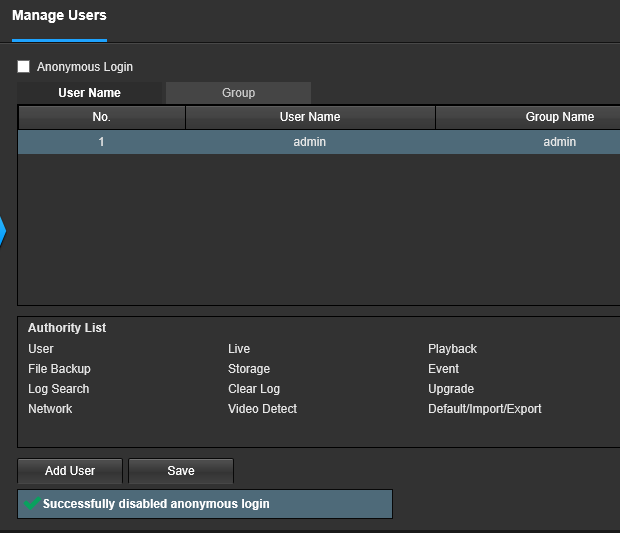Screen dimensions: 620x533
Task: Click the Video Detect authority entry
Action: tap(262, 409)
